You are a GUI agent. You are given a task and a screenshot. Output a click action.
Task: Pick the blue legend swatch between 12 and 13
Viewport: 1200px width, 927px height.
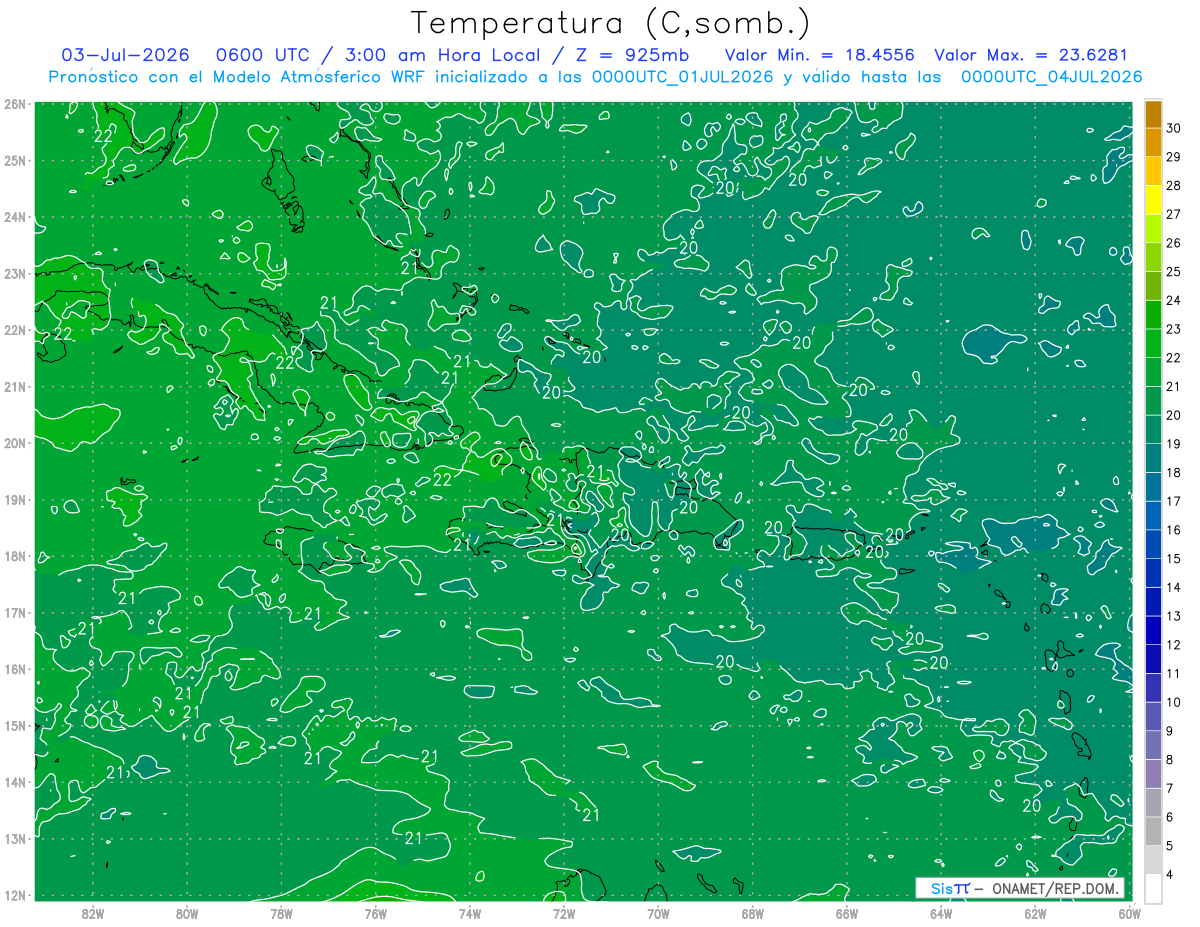[x=1153, y=631]
